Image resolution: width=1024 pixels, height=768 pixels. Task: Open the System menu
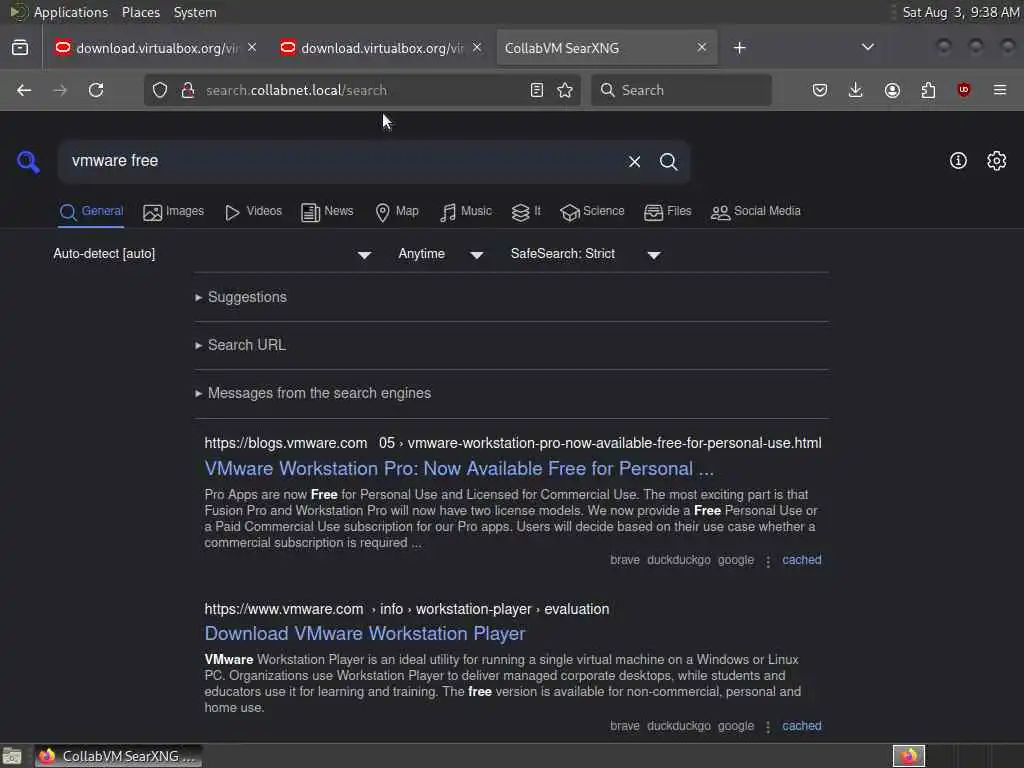click(x=195, y=12)
